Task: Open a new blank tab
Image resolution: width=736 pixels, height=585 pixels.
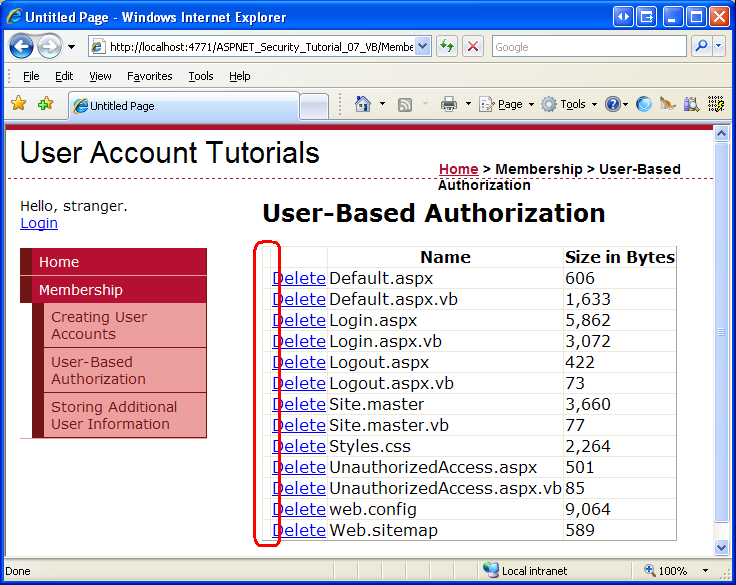Action: (314, 107)
